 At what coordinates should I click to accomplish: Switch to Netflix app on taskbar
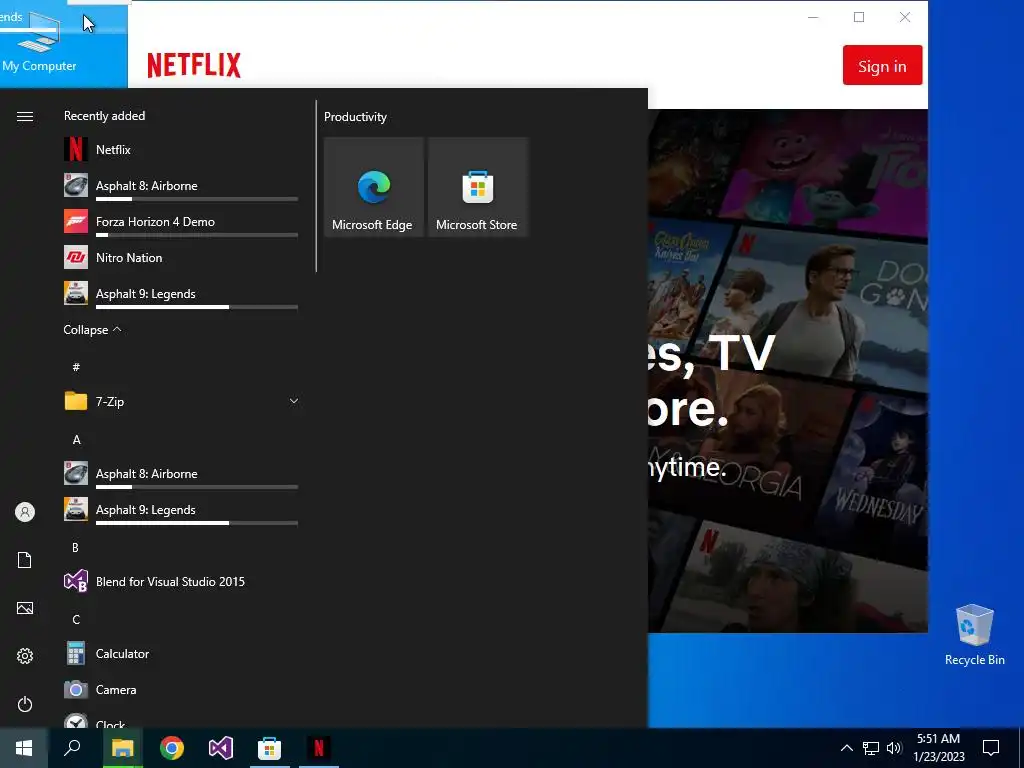[319, 748]
